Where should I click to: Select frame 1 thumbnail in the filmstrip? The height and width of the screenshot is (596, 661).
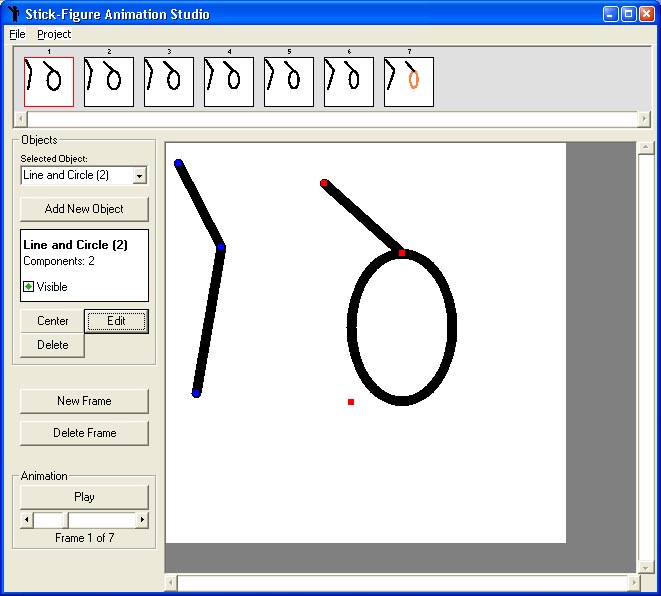point(49,81)
